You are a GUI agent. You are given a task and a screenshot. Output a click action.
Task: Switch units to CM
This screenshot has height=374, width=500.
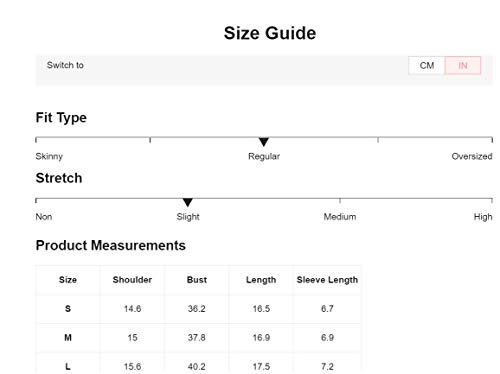(x=427, y=65)
